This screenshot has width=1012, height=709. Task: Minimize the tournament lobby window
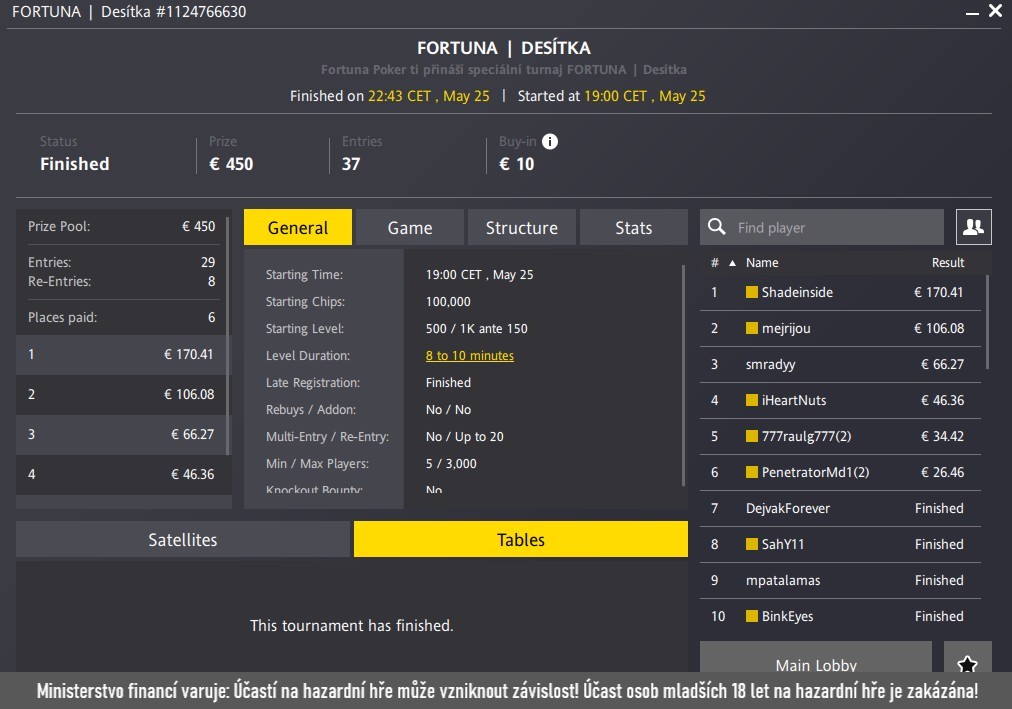(969, 12)
